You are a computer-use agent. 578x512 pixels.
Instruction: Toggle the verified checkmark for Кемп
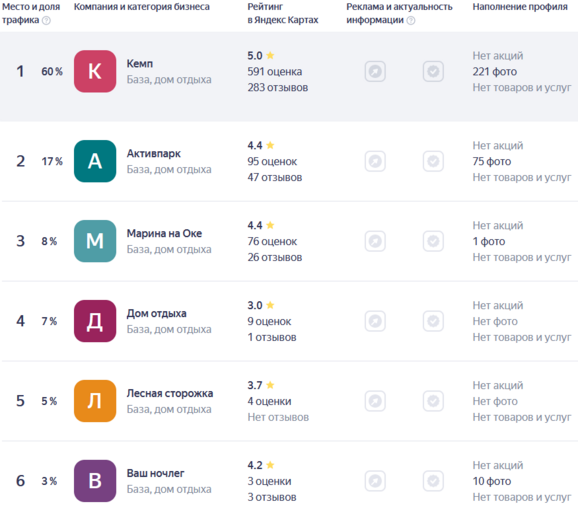433,71
